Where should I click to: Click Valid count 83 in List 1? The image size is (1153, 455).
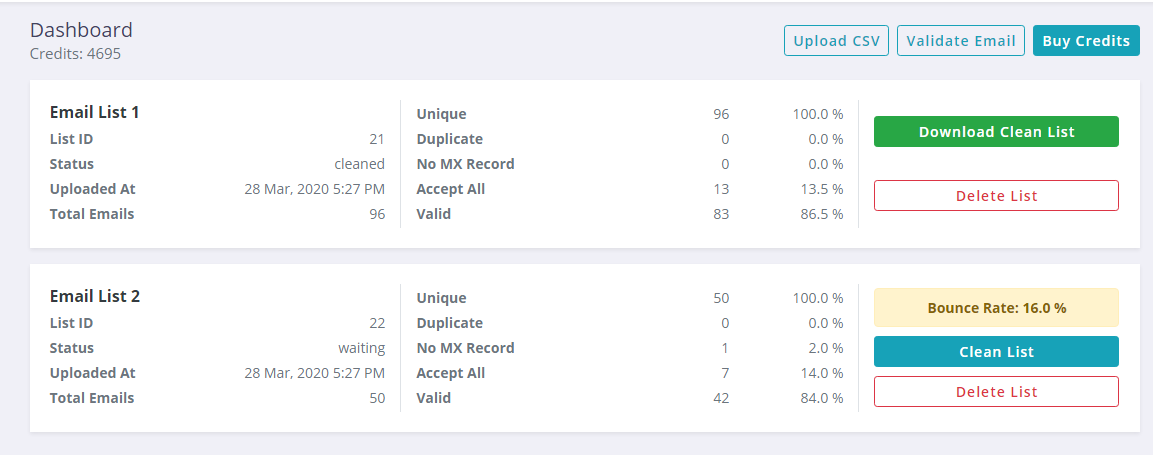point(721,214)
